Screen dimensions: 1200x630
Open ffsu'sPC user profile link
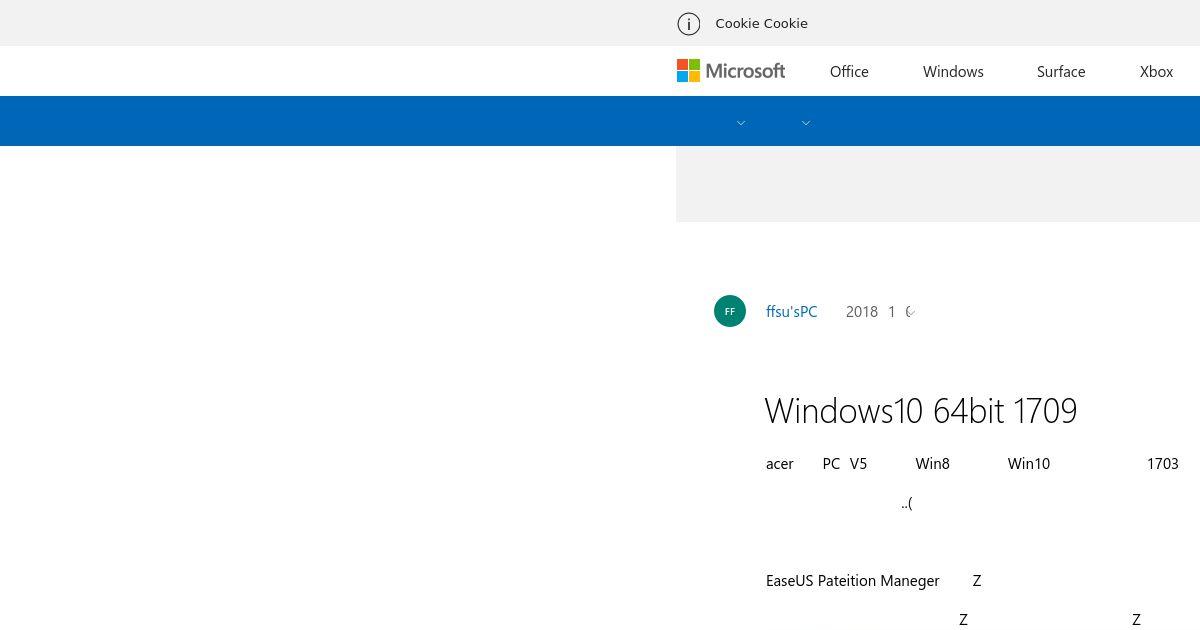(x=792, y=312)
